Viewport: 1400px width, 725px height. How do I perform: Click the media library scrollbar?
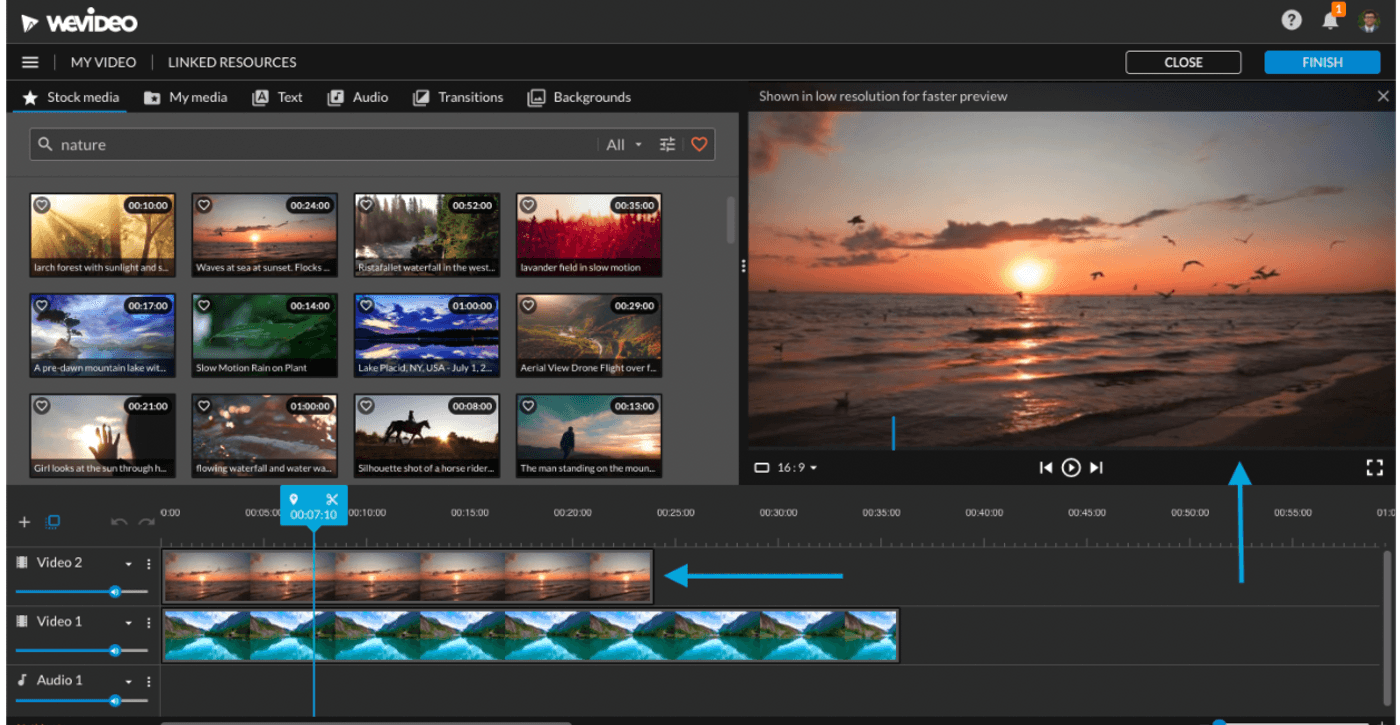point(731,220)
